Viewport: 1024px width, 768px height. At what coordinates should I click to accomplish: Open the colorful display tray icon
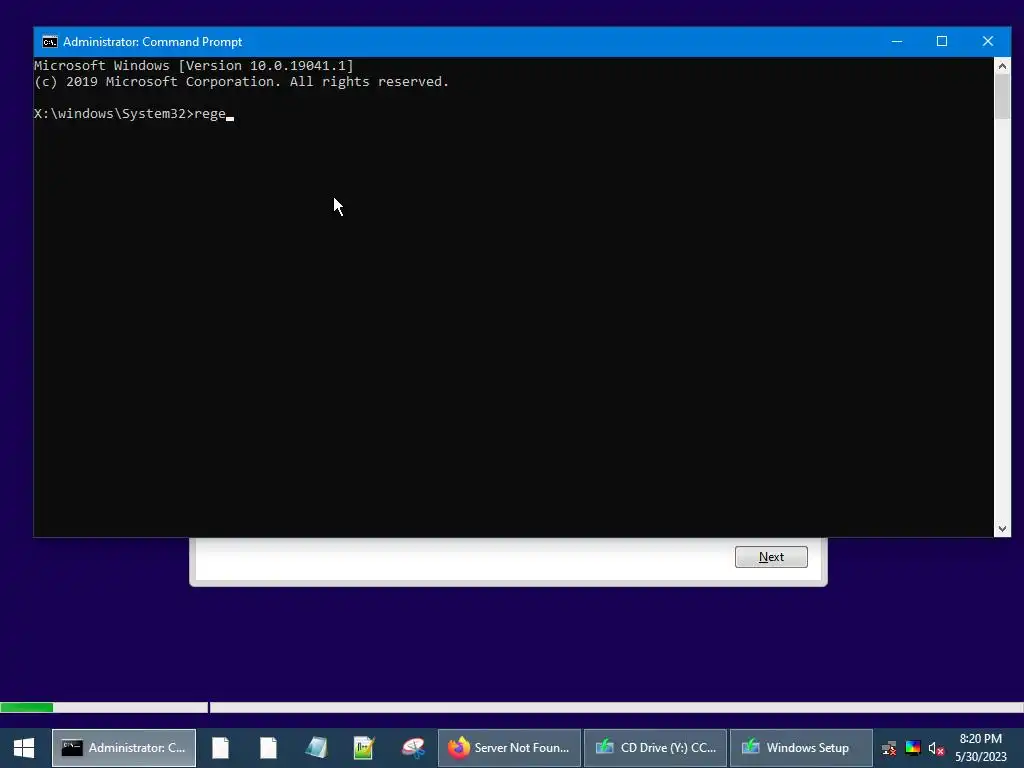click(913, 748)
